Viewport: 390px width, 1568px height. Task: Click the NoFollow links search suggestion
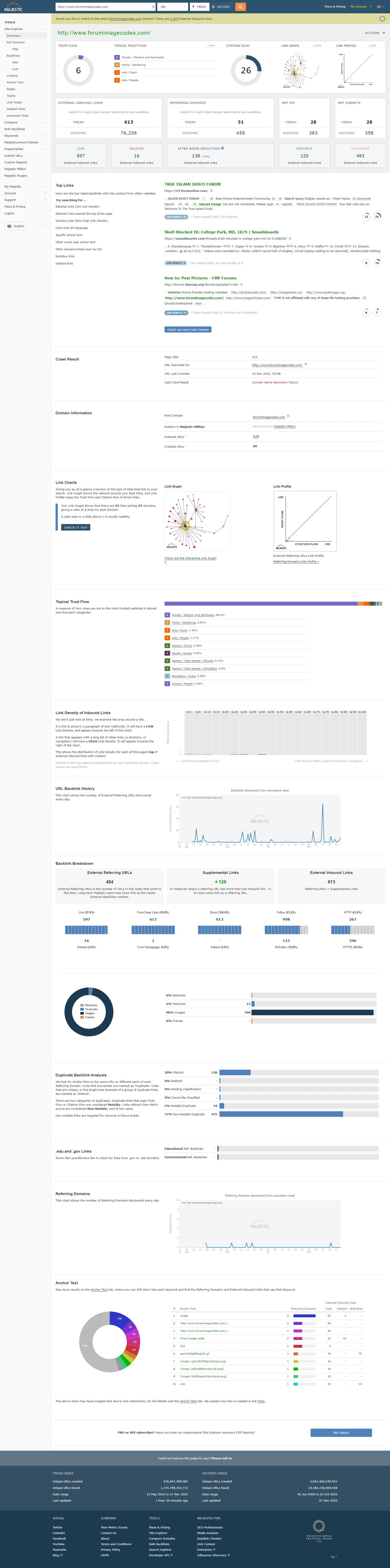tap(65, 256)
